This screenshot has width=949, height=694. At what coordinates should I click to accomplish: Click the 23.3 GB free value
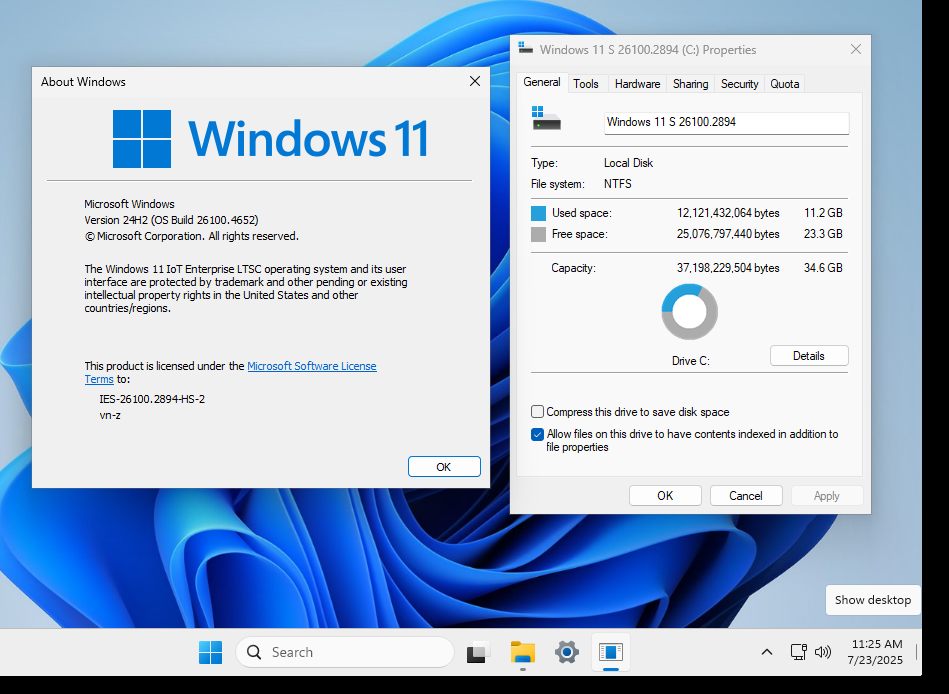[823, 234]
